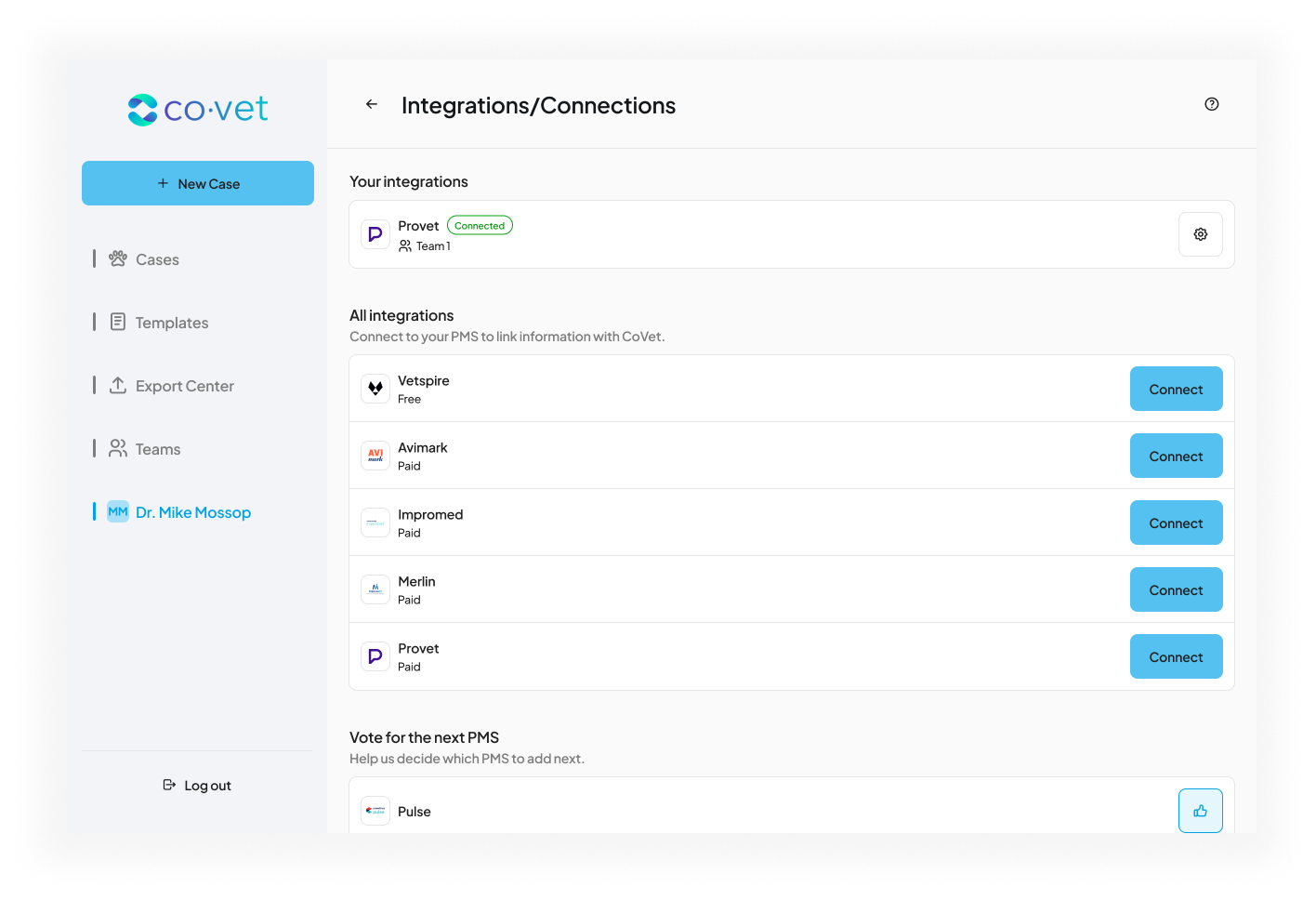
Task: Open the Cases menu item
Action: (x=157, y=259)
